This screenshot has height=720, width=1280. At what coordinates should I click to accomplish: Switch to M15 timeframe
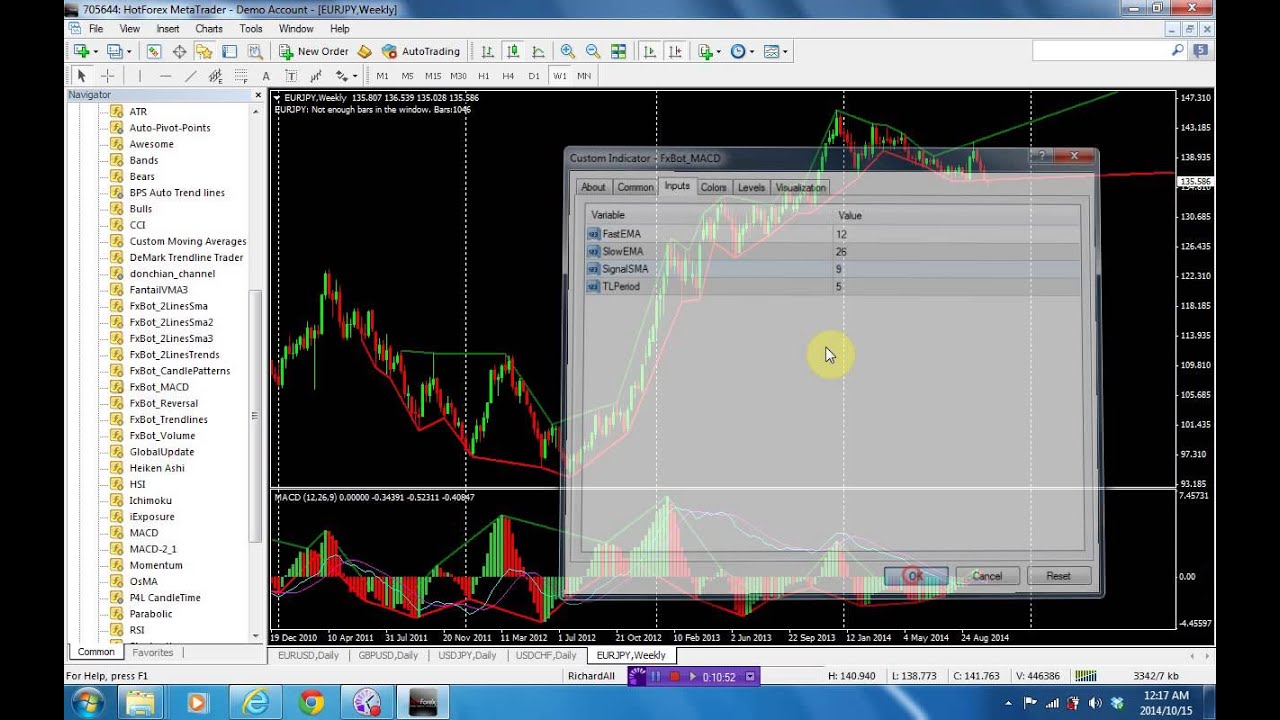pyautogui.click(x=433, y=76)
